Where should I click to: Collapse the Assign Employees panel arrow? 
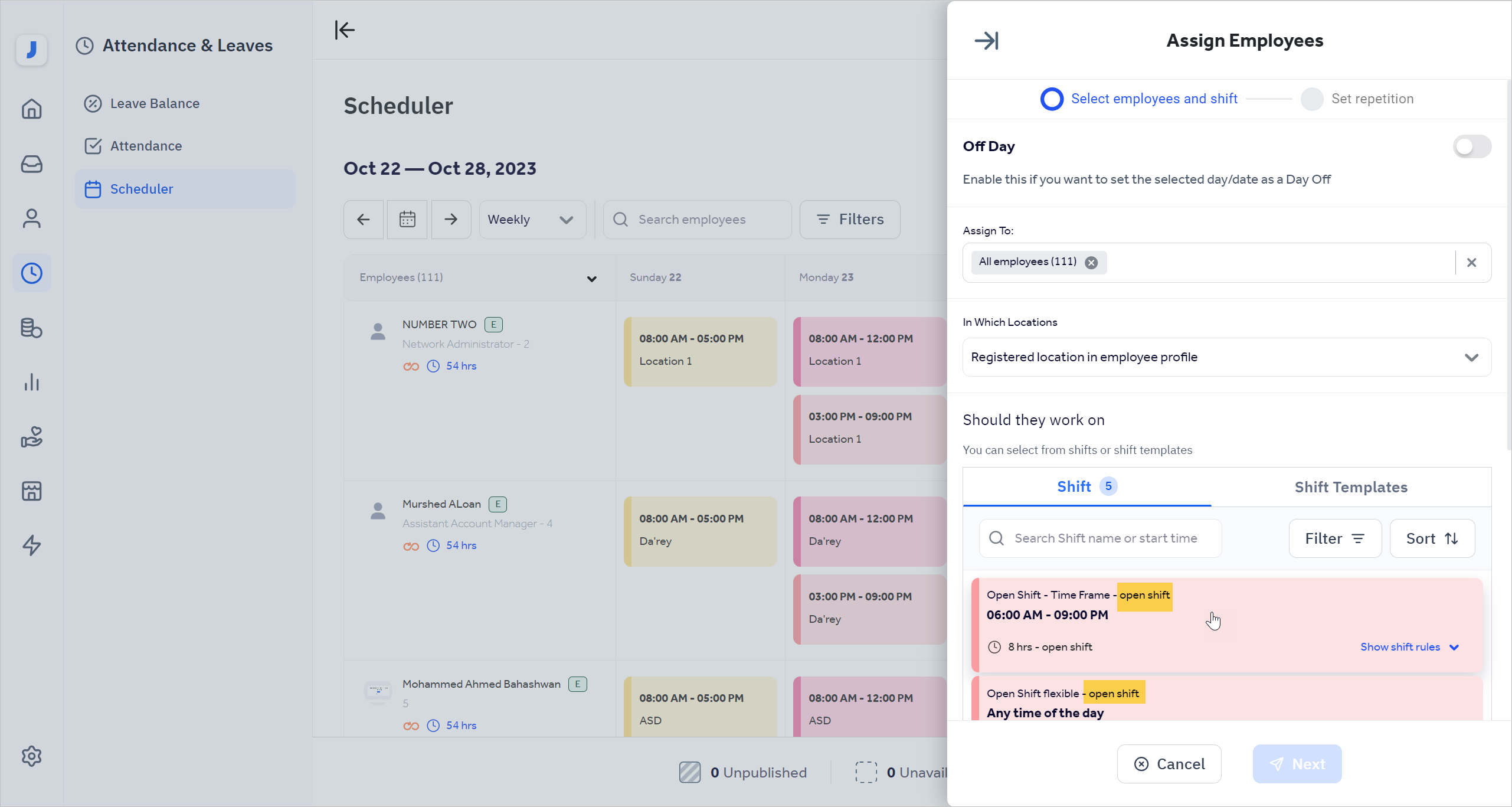click(987, 40)
